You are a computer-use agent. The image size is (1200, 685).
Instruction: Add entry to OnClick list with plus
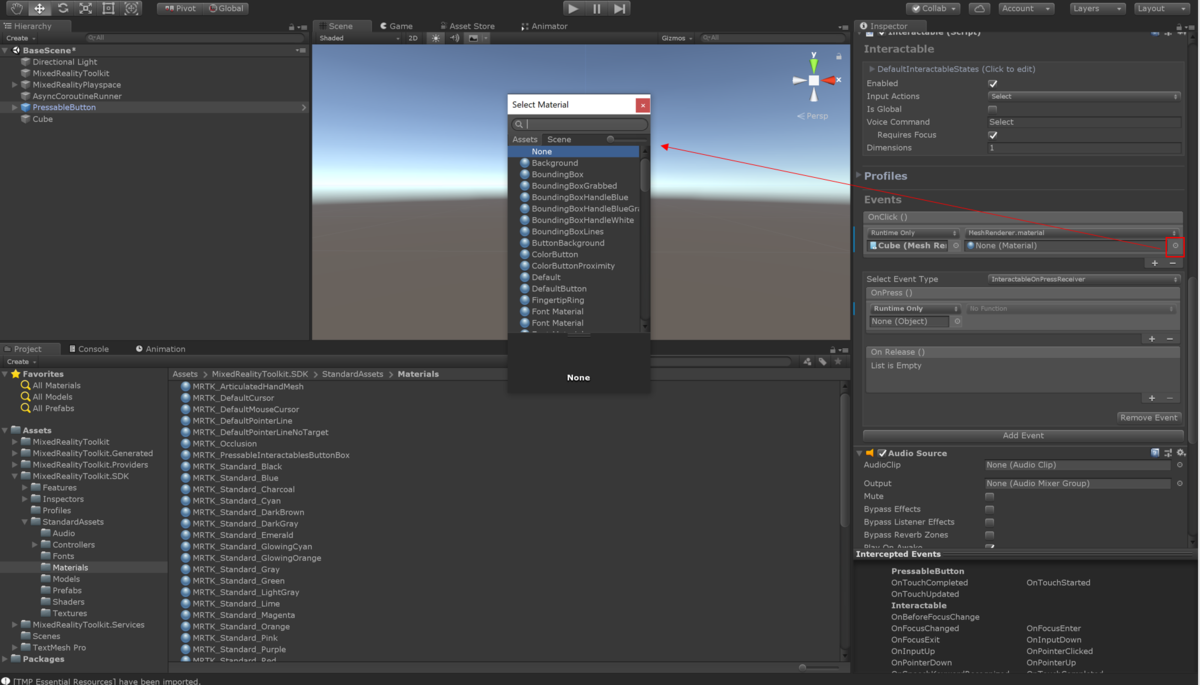coord(1154,263)
